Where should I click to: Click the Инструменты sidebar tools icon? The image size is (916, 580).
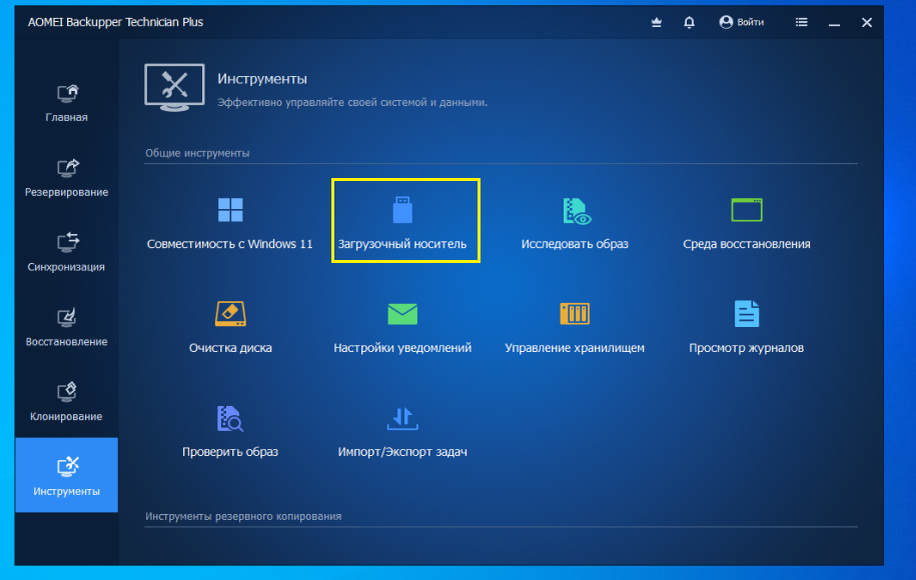tap(68, 466)
